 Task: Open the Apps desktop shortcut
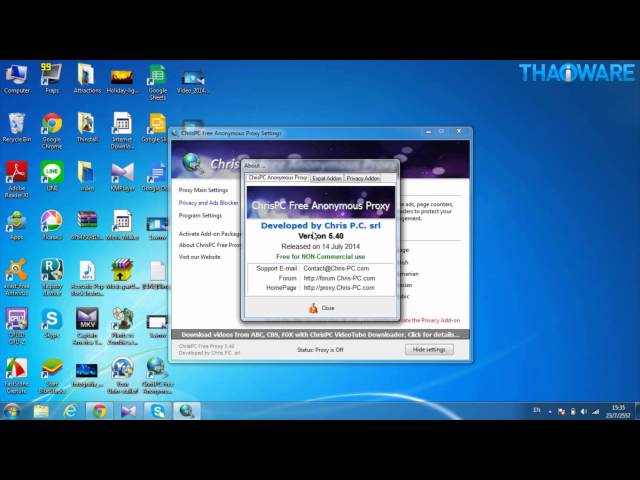pos(16,225)
